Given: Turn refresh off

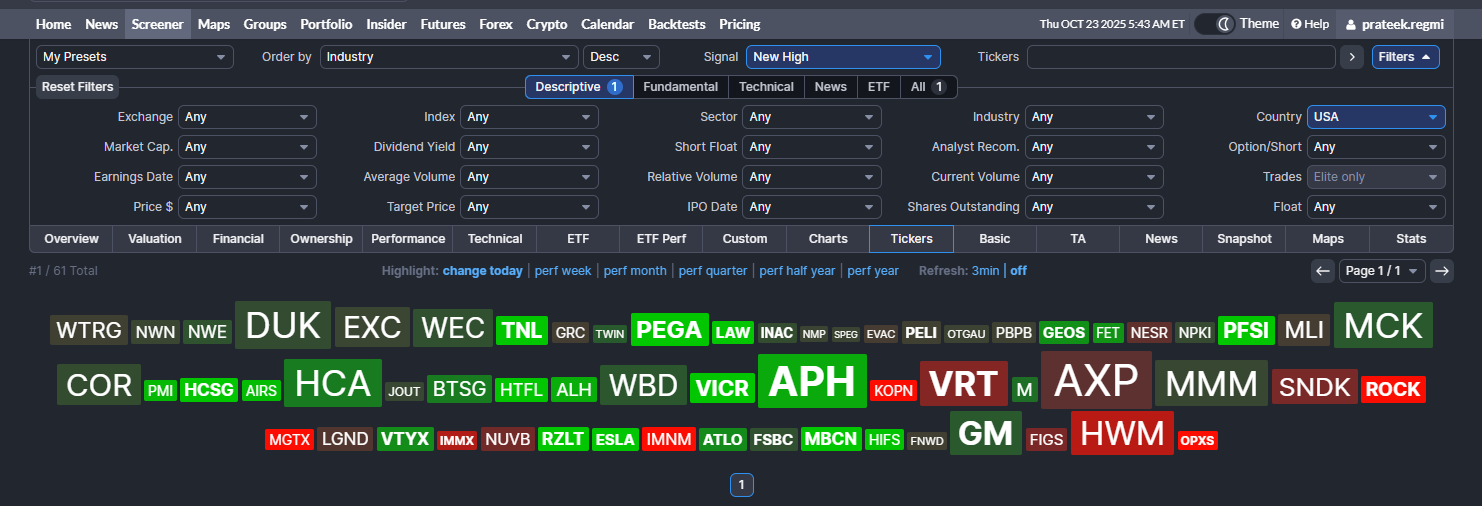Looking at the screenshot, I should [x=1018, y=271].
